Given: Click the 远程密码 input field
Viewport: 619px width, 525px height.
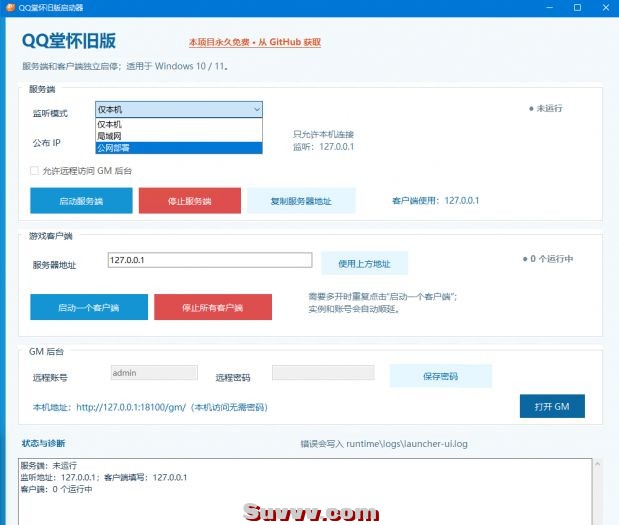Looking at the screenshot, I should point(323,373).
